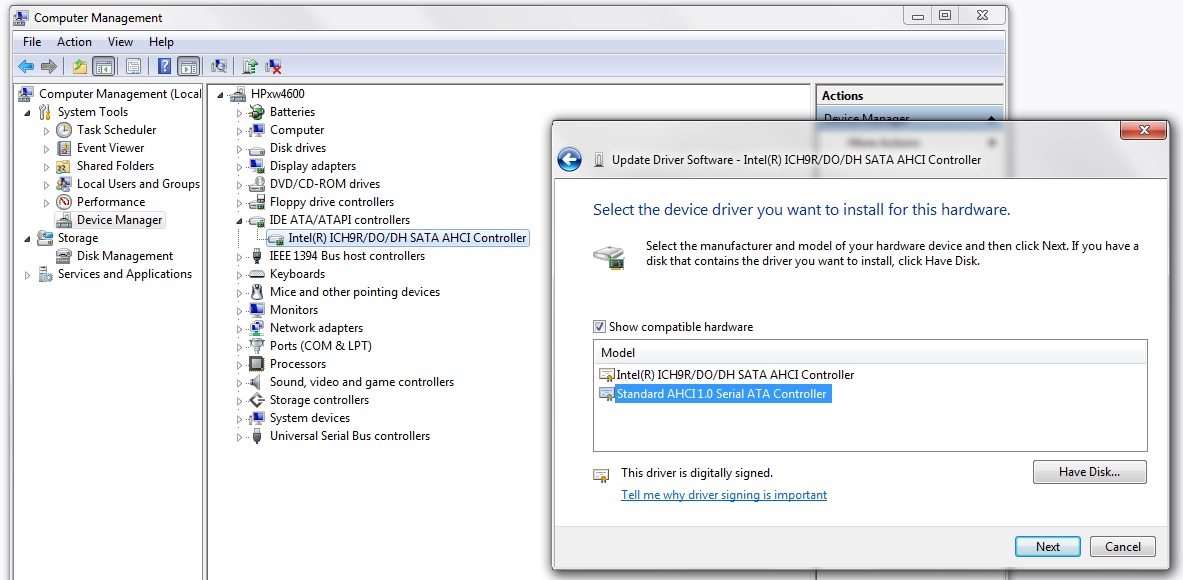The image size is (1183, 580).
Task: Expand the Batteries node
Action: (240, 113)
